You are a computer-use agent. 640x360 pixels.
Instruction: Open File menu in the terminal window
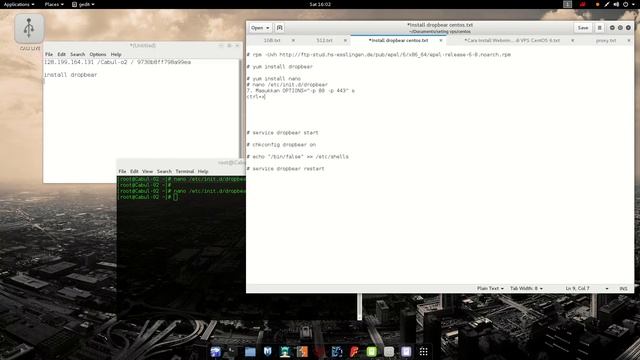point(122,171)
